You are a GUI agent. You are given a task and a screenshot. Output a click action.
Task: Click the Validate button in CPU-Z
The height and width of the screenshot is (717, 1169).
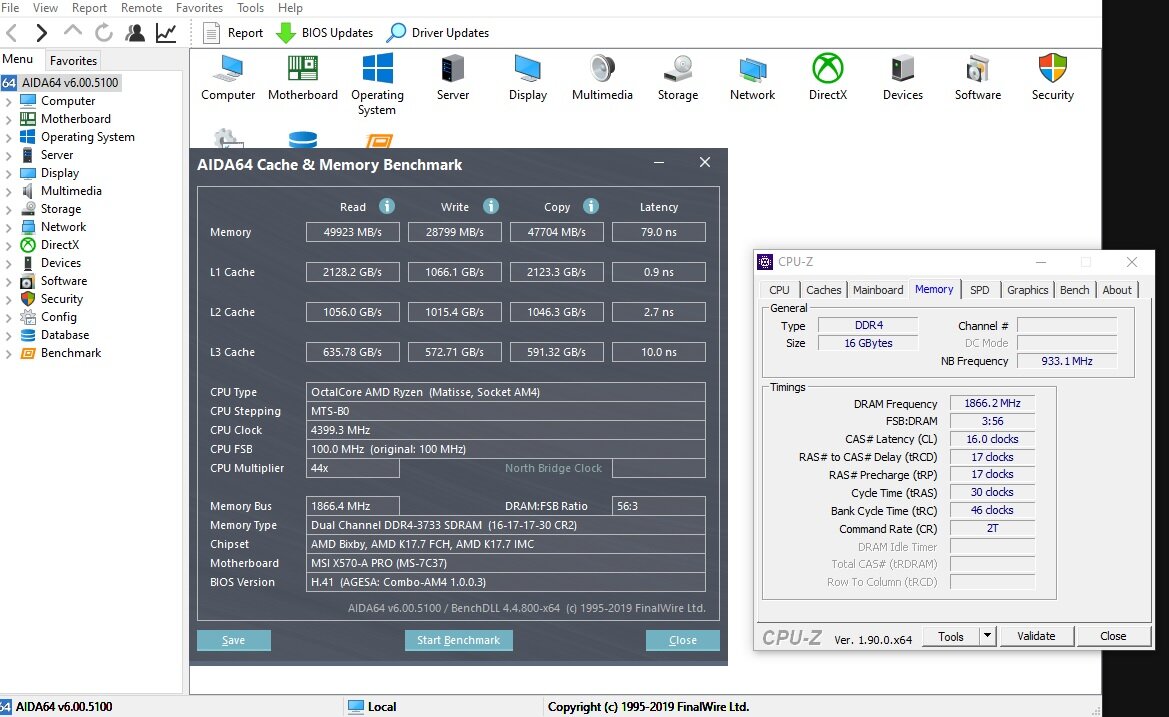(x=1036, y=636)
